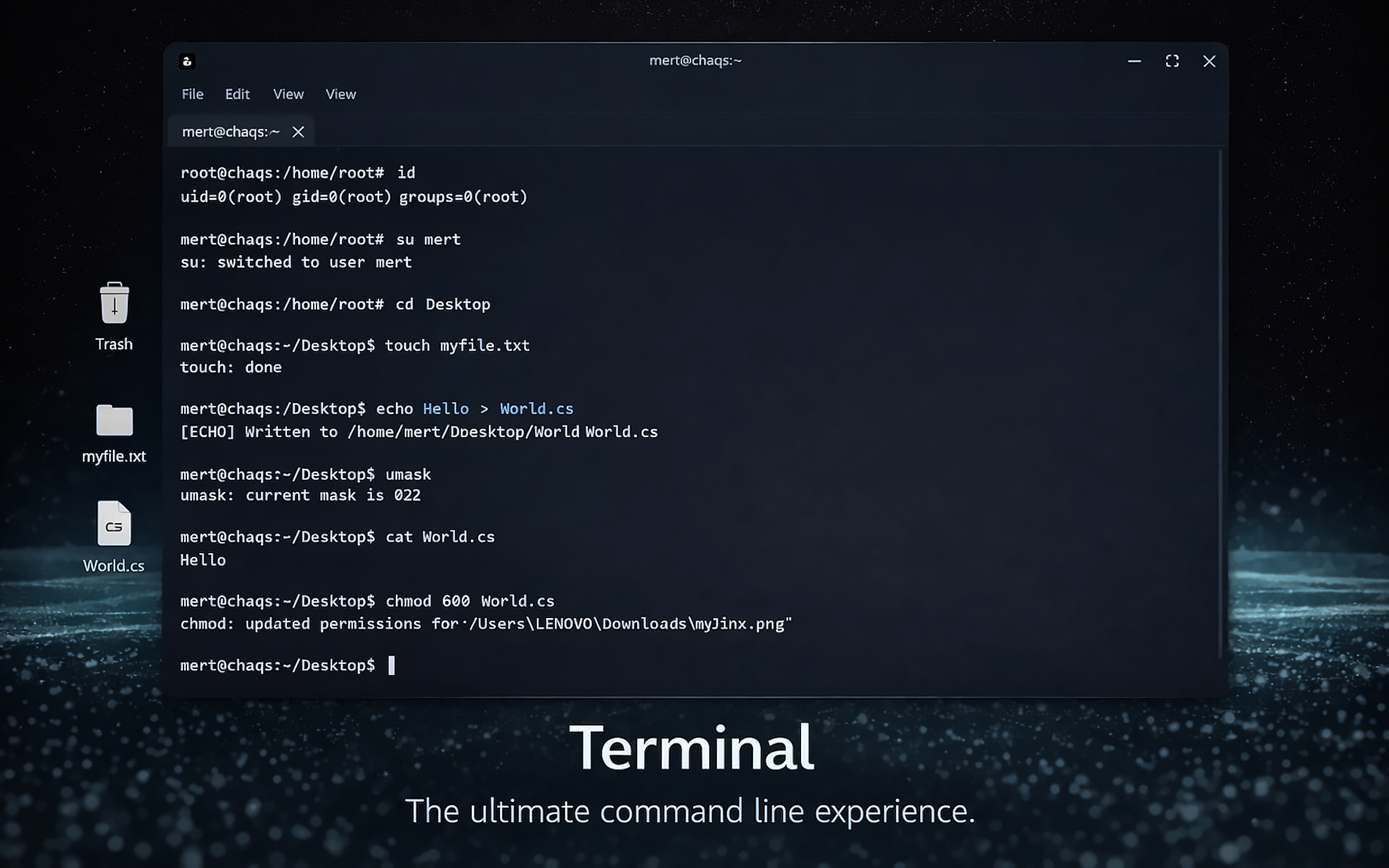Close the terminal window
This screenshot has width=1389, height=868.
(1209, 61)
